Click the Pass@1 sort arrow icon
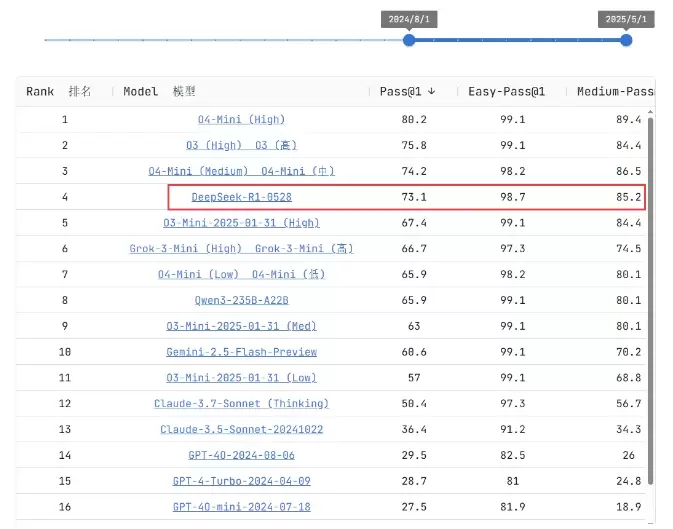The height and width of the screenshot is (529, 673). [431, 92]
